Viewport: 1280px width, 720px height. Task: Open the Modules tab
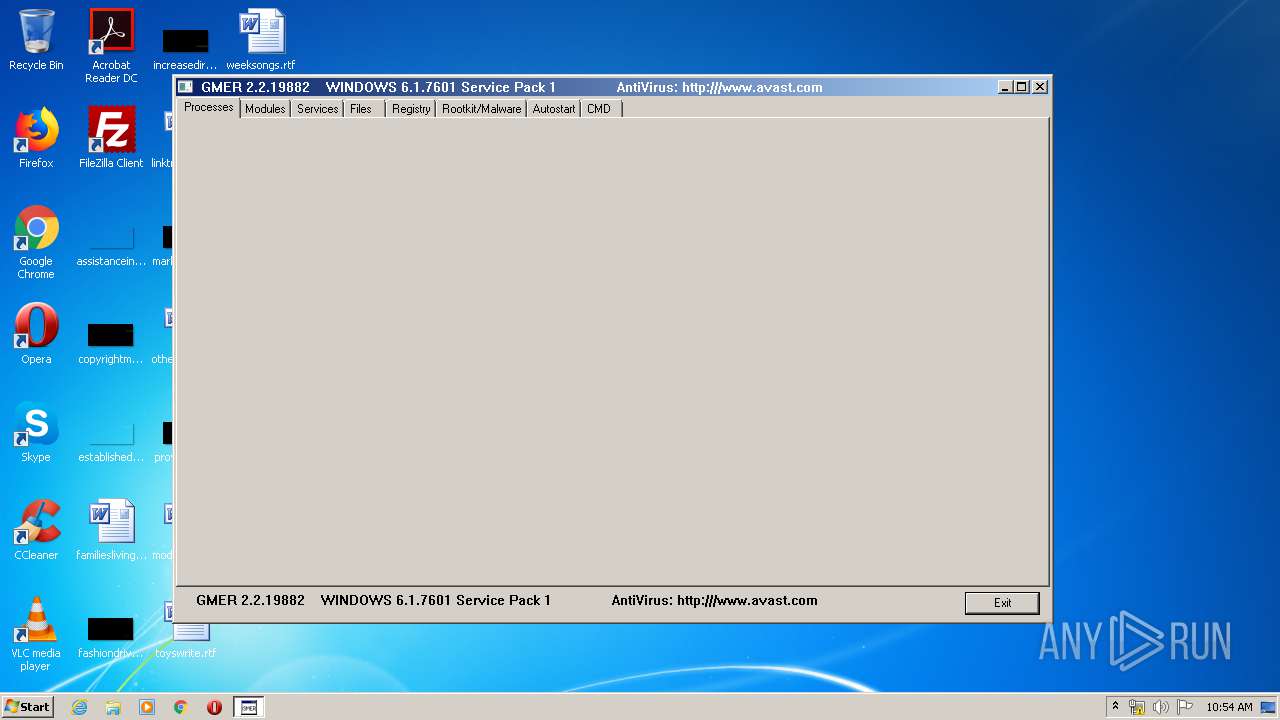[x=265, y=109]
